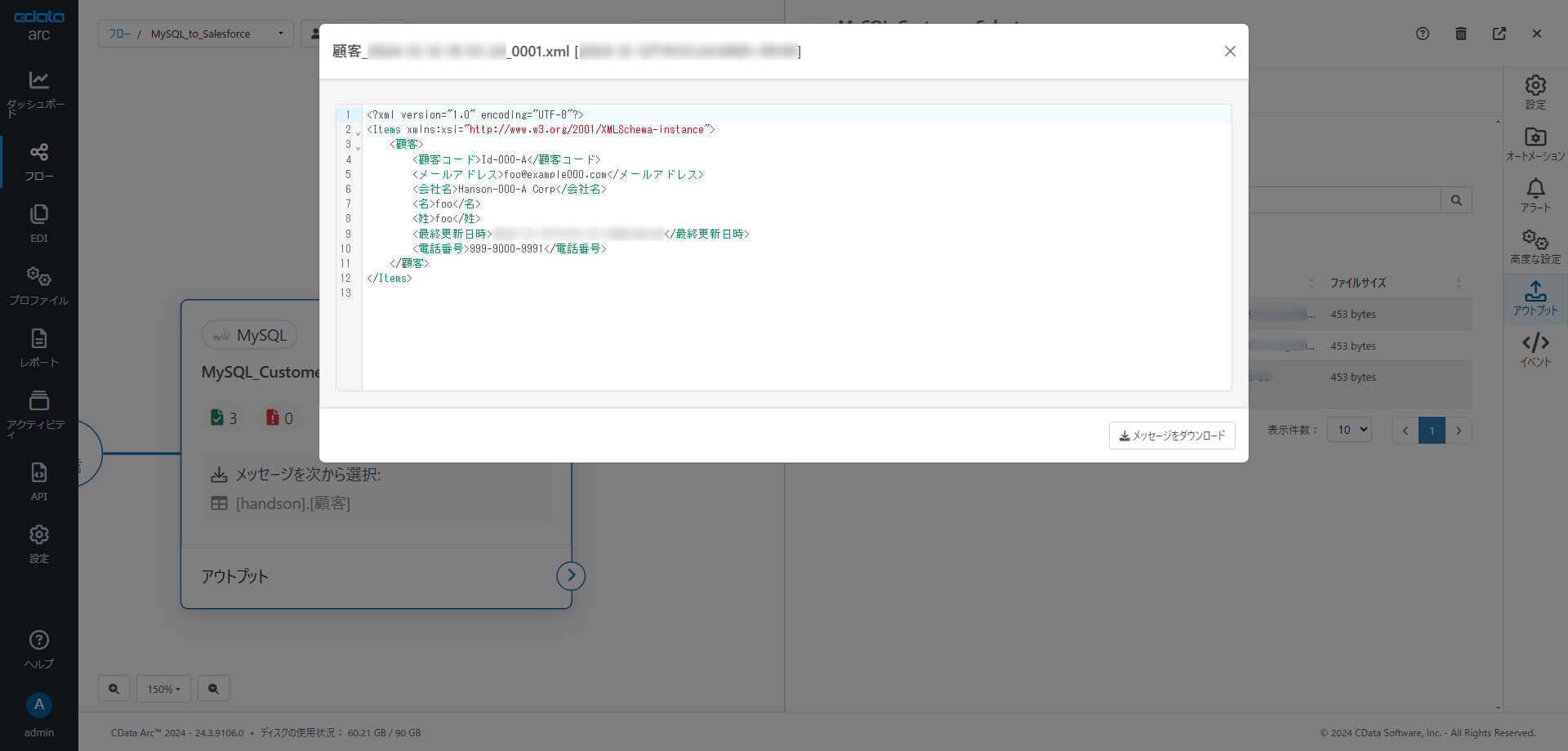The image size is (1568, 751).
Task: Collapse the 顧客 element at line 3
Action: 358,147
